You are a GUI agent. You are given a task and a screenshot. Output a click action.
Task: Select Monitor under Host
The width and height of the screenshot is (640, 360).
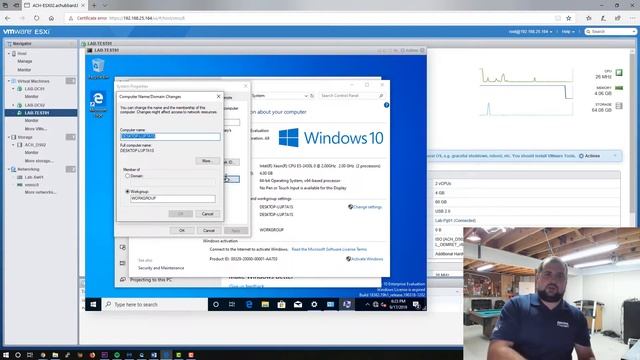24,70
